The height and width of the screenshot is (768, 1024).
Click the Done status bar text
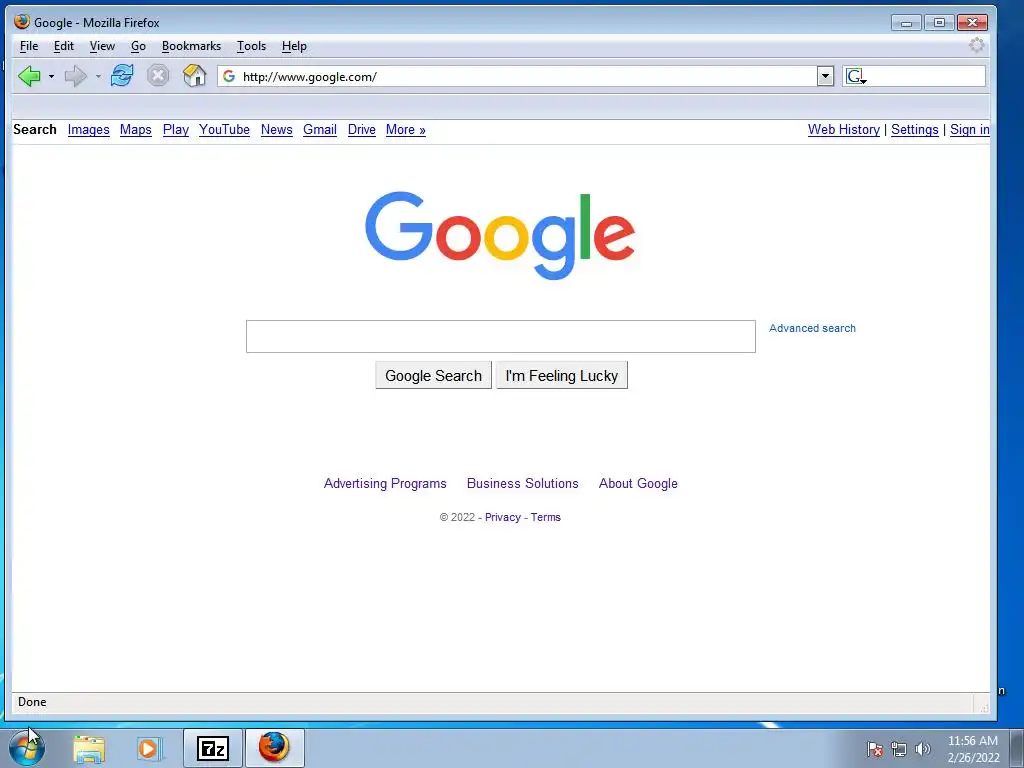pyautogui.click(x=32, y=702)
